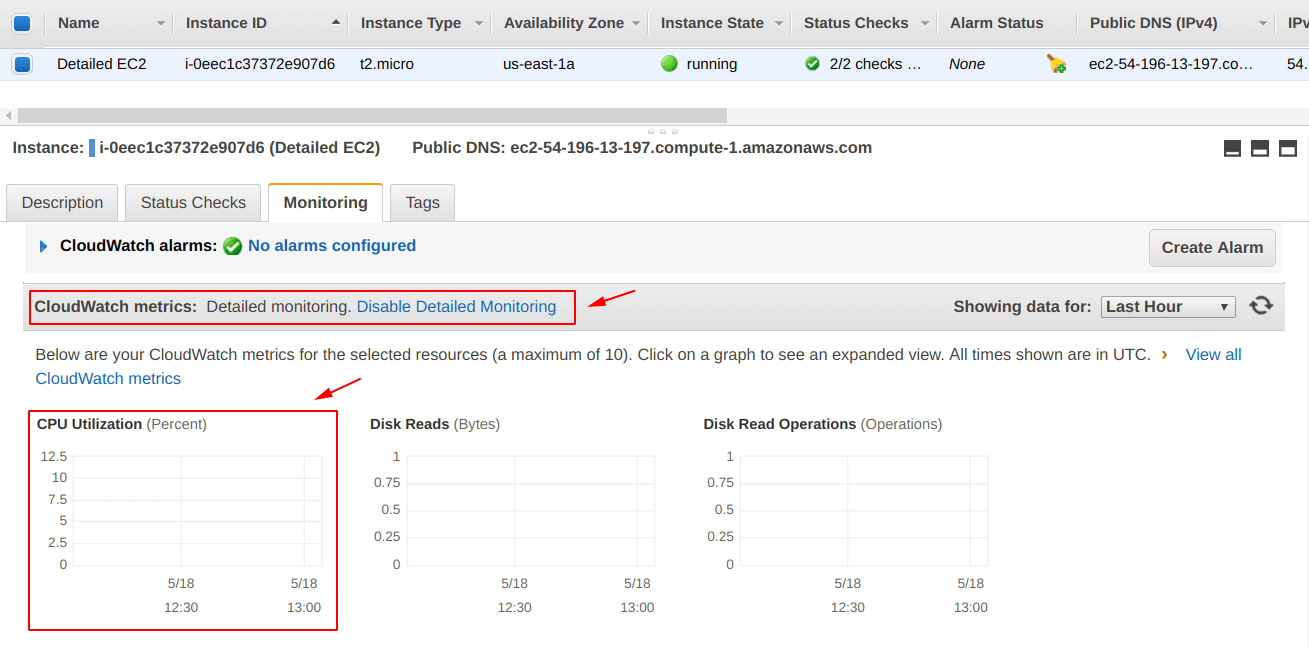Open the Status Checks tab
The image size is (1309, 647).
(193, 203)
